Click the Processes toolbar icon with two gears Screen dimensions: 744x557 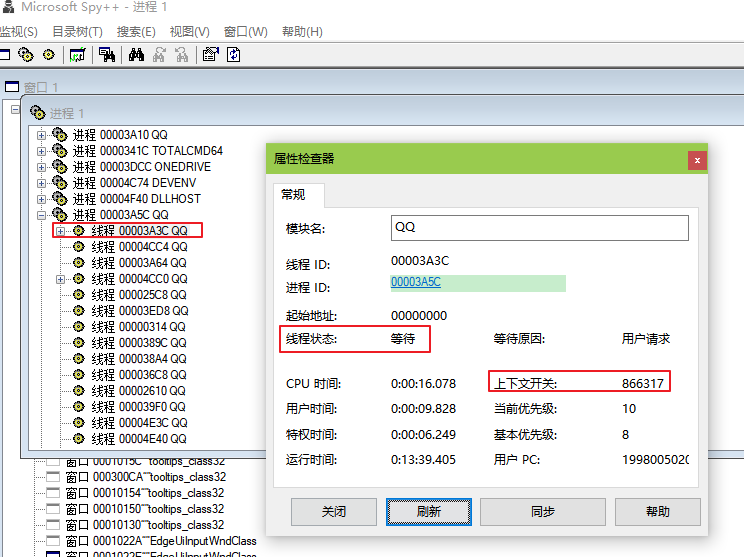click(26, 55)
